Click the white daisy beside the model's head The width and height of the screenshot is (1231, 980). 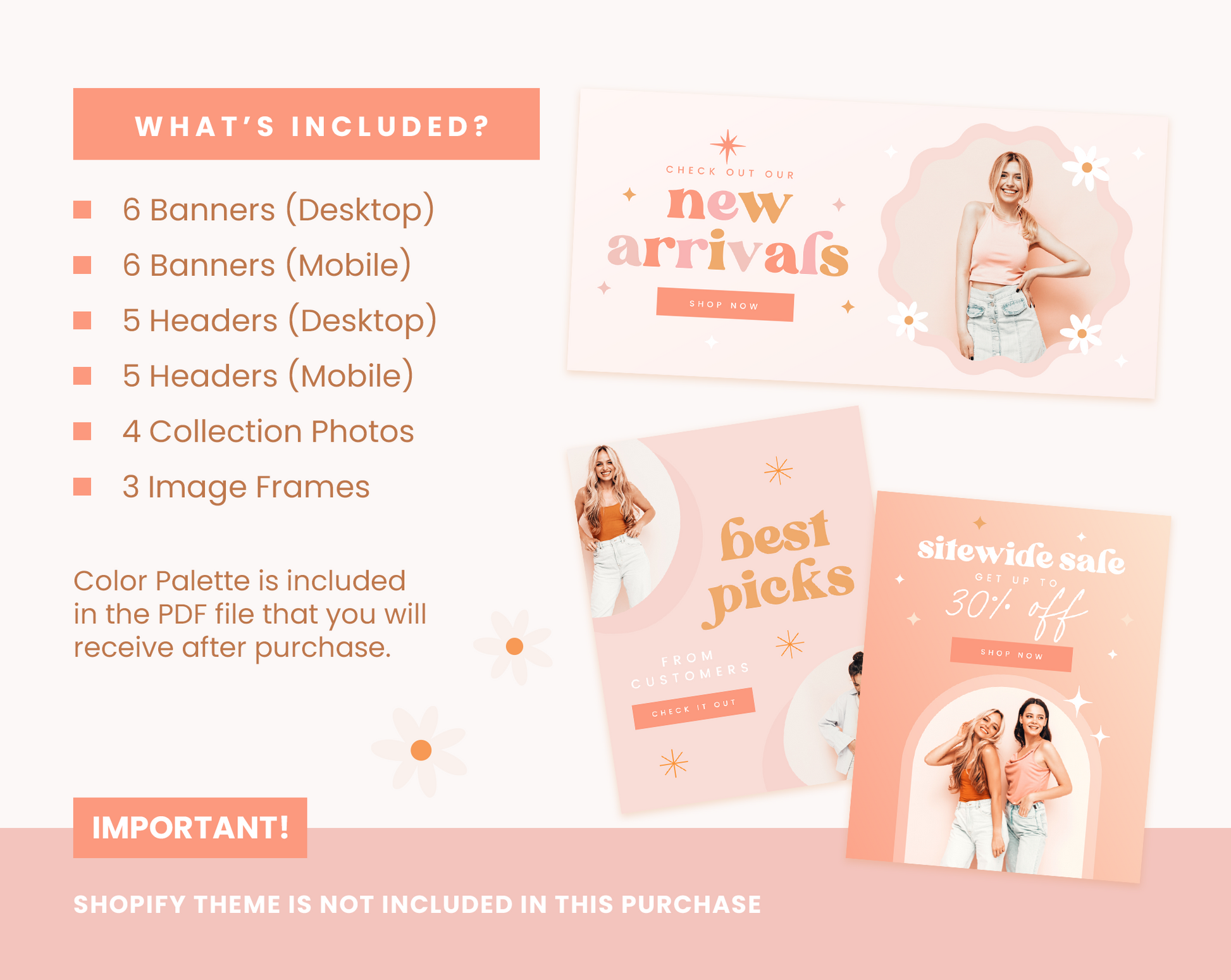(1086, 168)
